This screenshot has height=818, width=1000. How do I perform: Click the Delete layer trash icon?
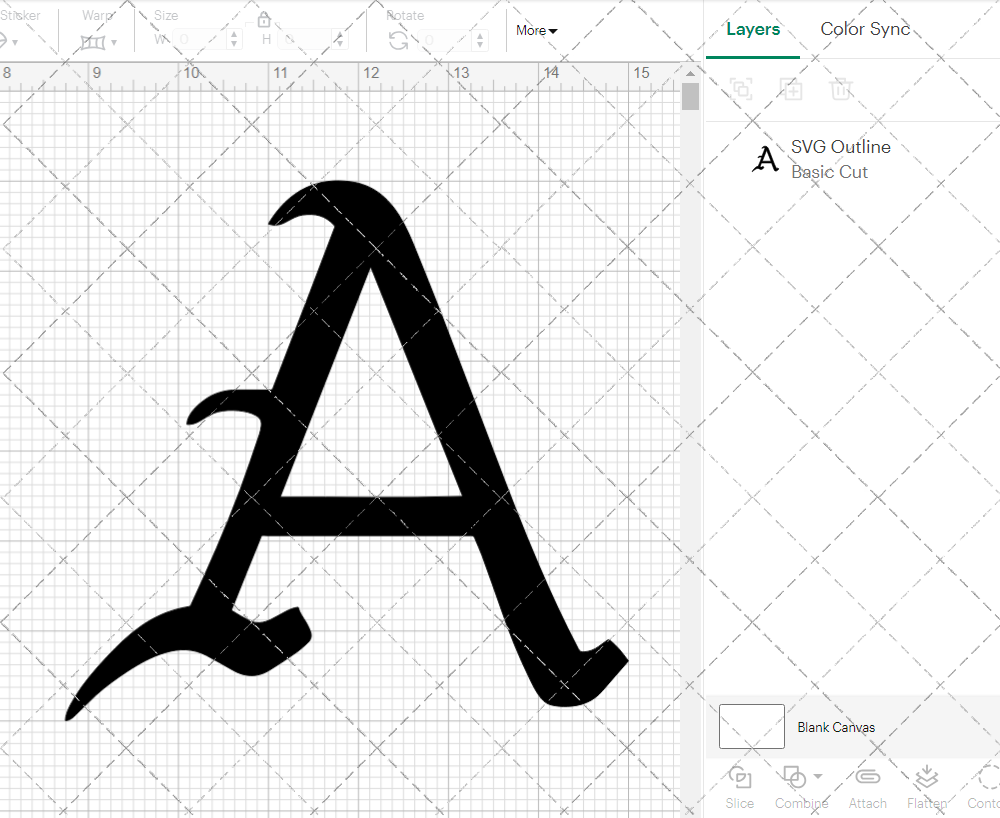pyautogui.click(x=841, y=89)
